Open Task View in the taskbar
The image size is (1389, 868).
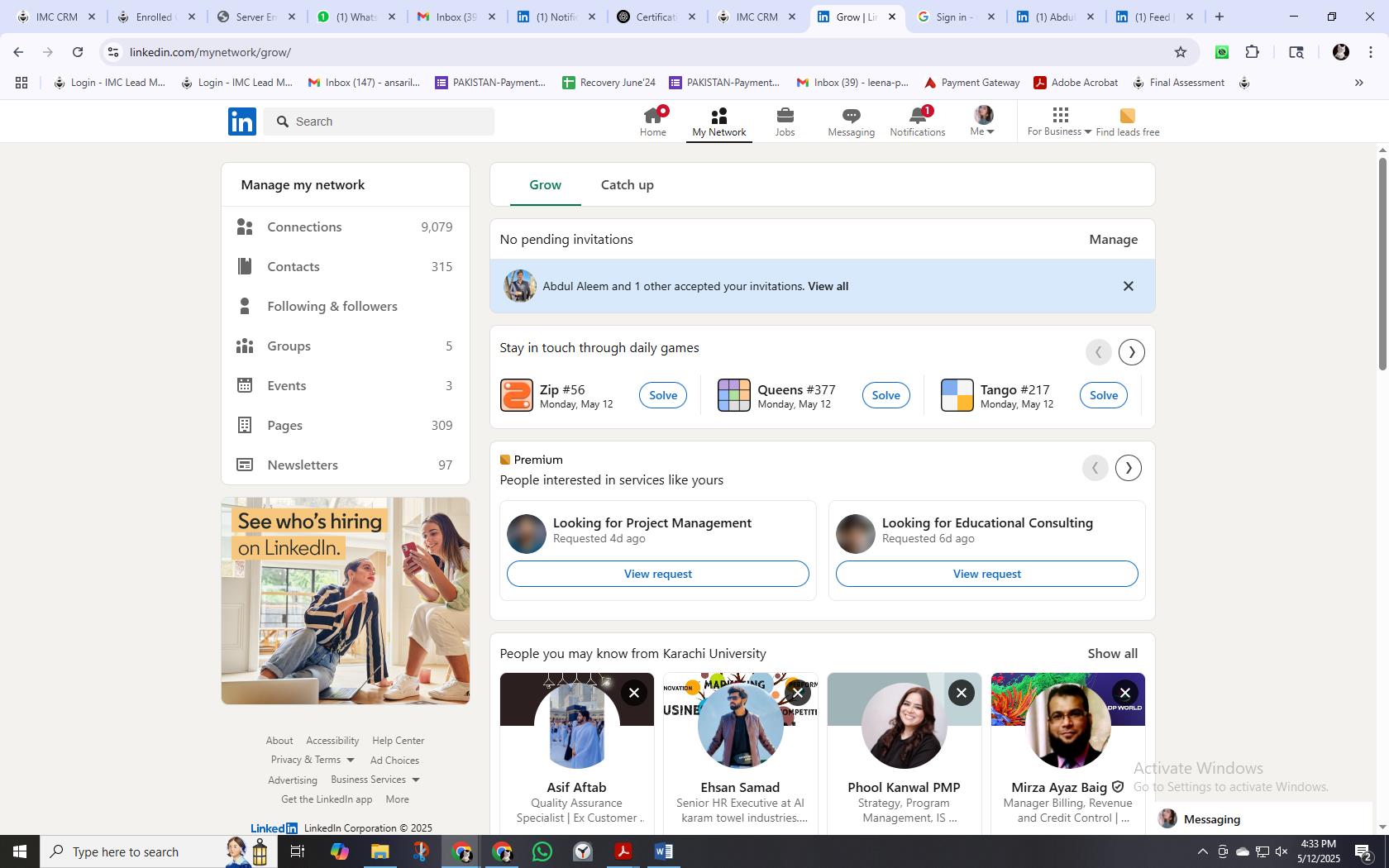point(298,851)
